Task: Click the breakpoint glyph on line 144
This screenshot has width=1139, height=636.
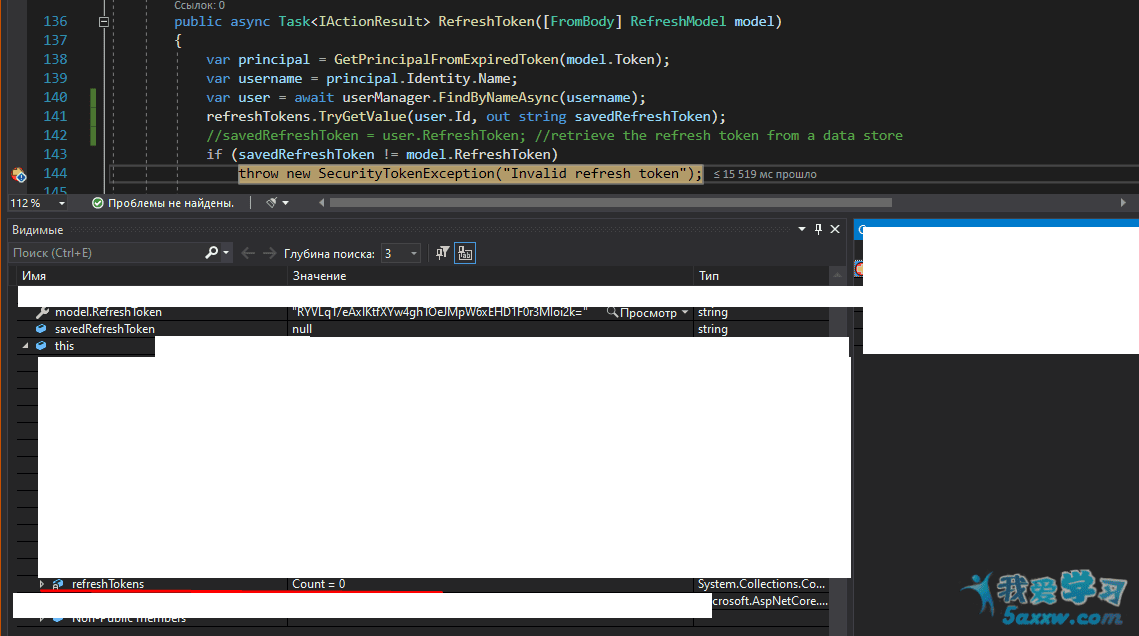Action: click(19, 174)
